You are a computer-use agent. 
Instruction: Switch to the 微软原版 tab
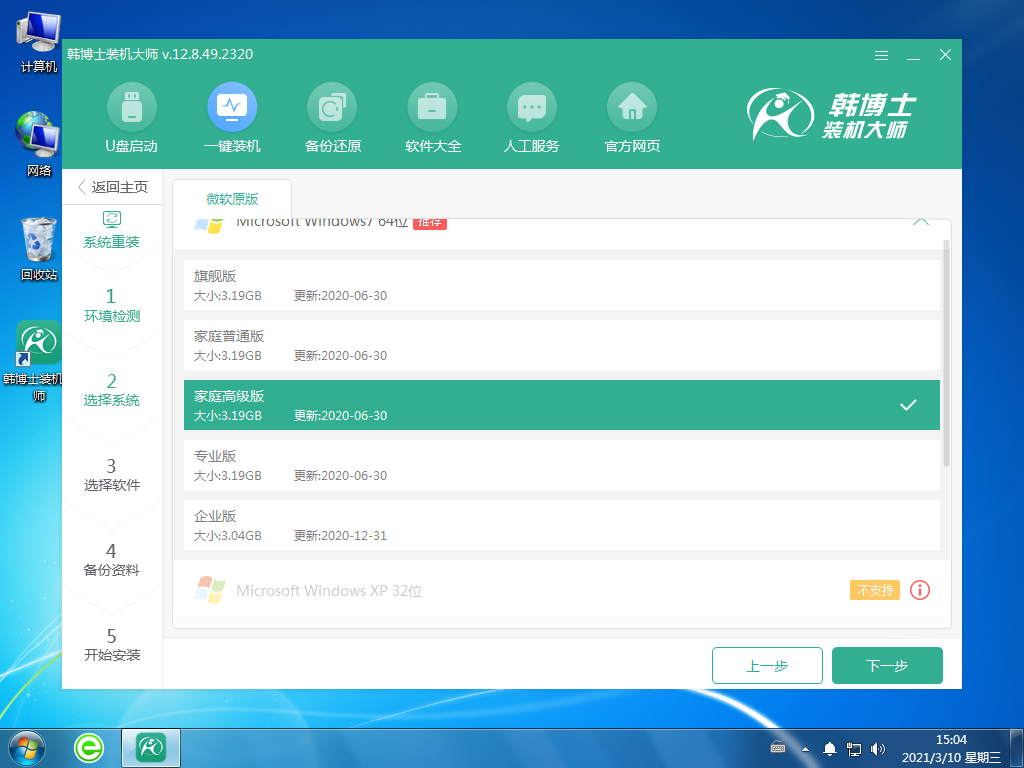pos(231,198)
